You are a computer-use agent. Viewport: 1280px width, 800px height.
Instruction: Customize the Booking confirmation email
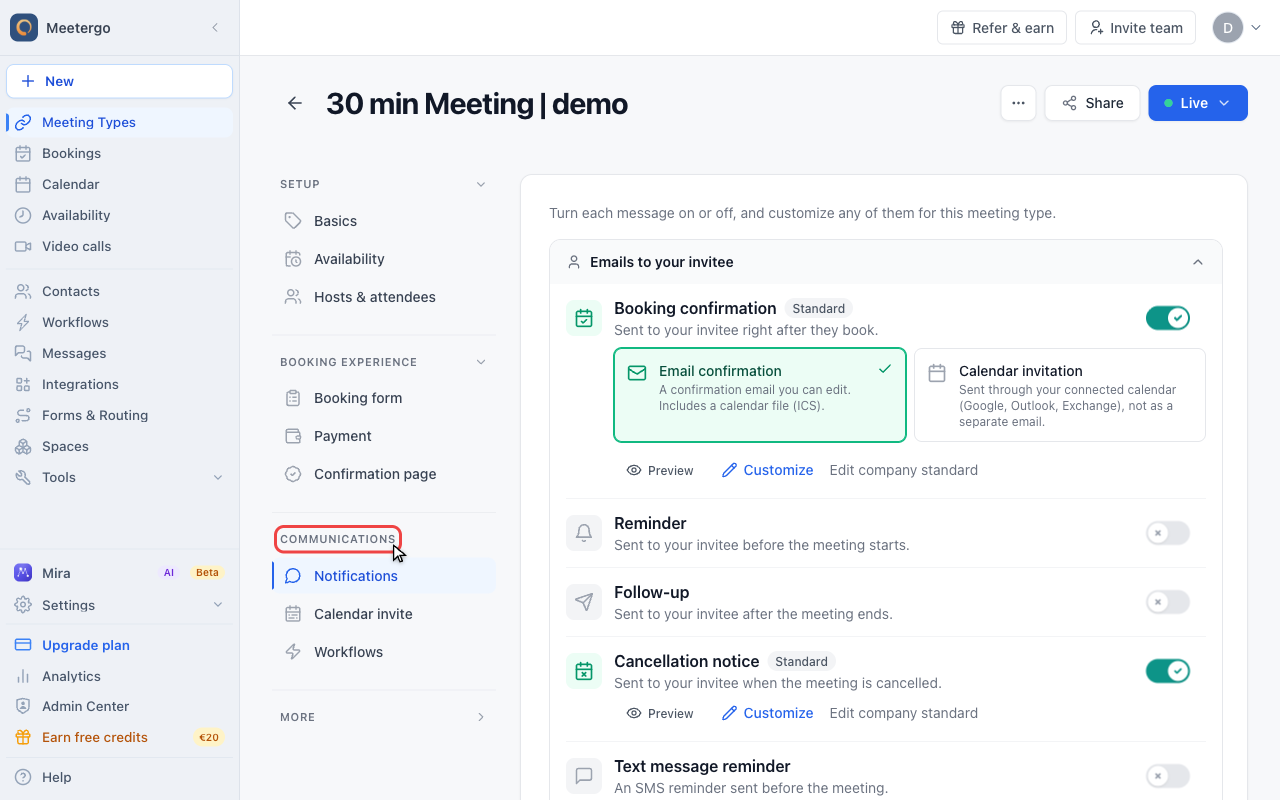[768, 470]
